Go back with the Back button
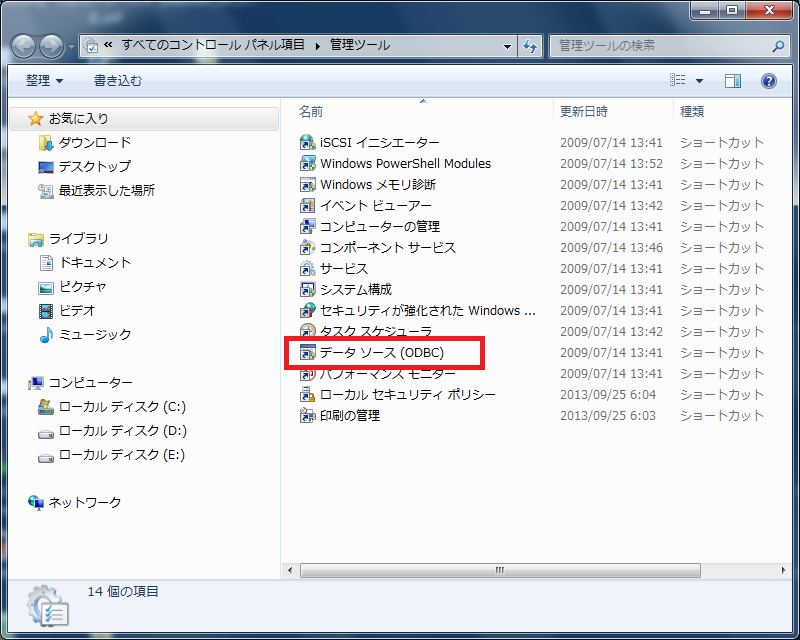The width and height of the screenshot is (800, 640). 23,47
